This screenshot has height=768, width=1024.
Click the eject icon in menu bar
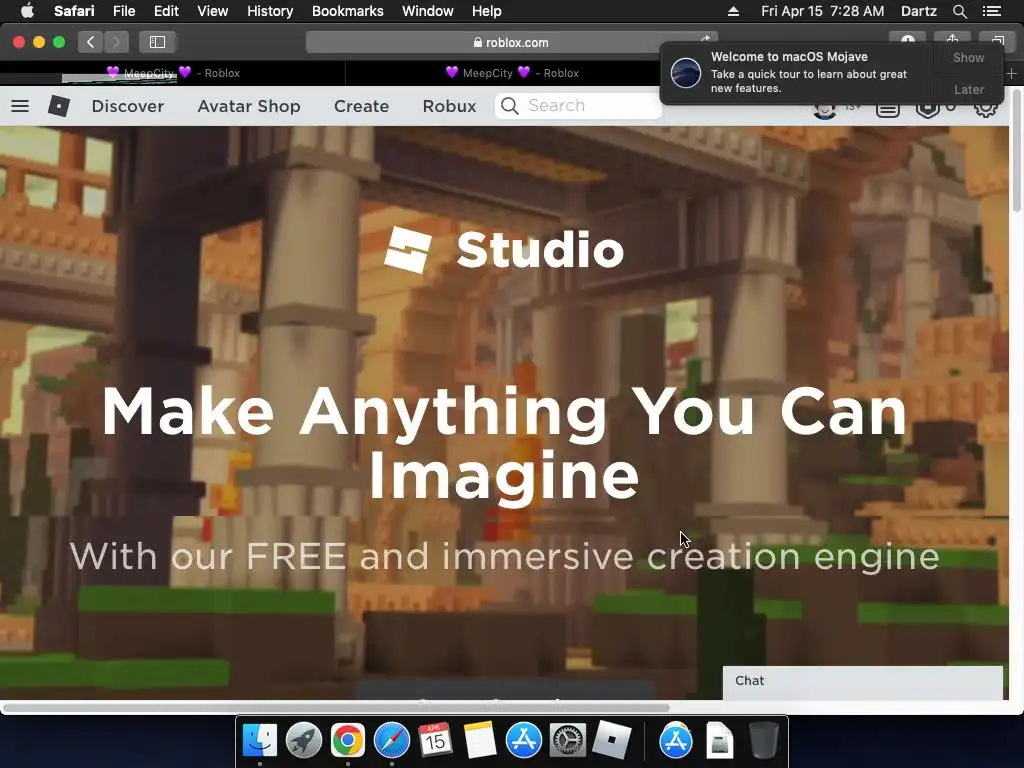tap(733, 11)
